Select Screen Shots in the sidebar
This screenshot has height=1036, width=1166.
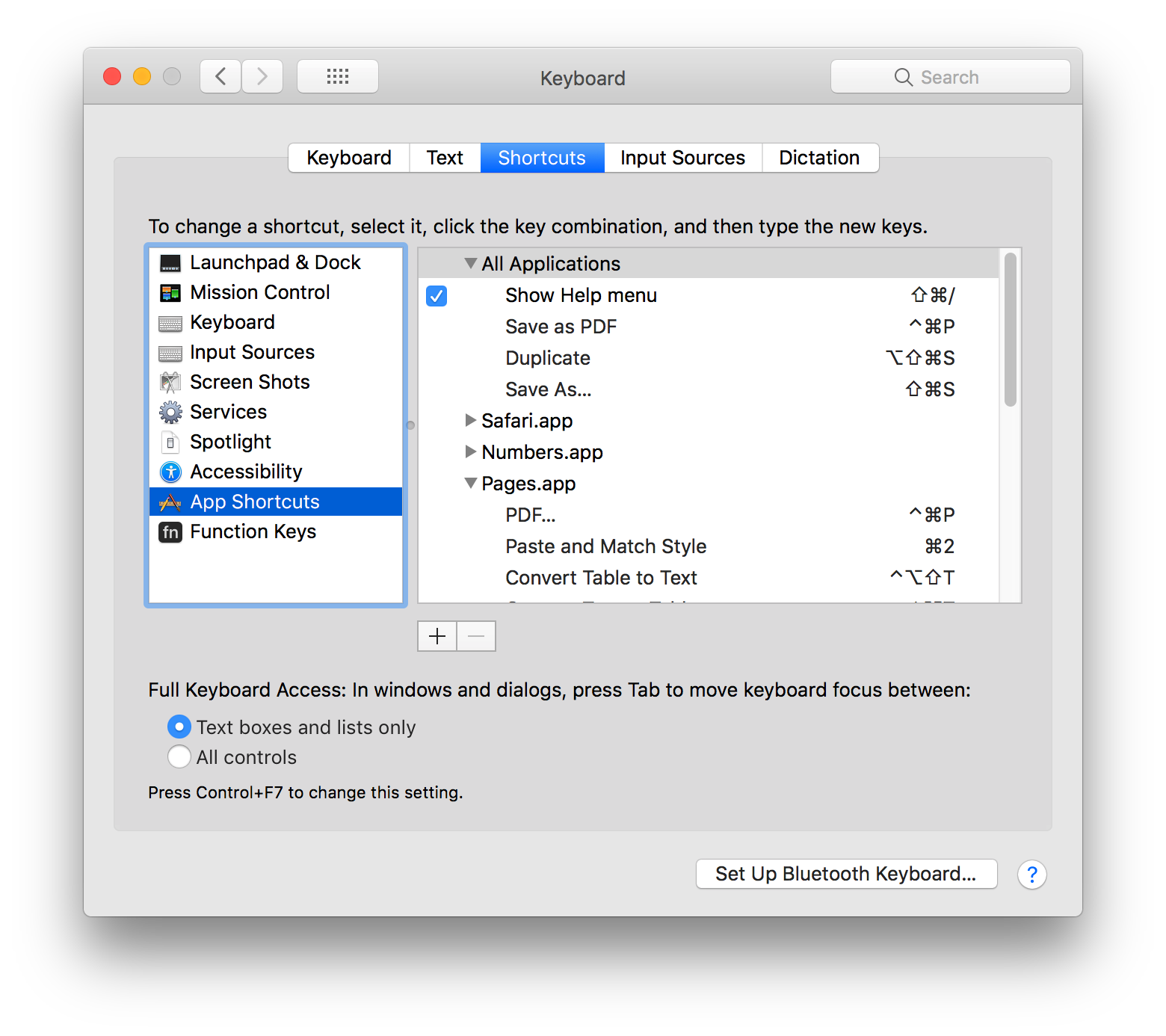250,382
